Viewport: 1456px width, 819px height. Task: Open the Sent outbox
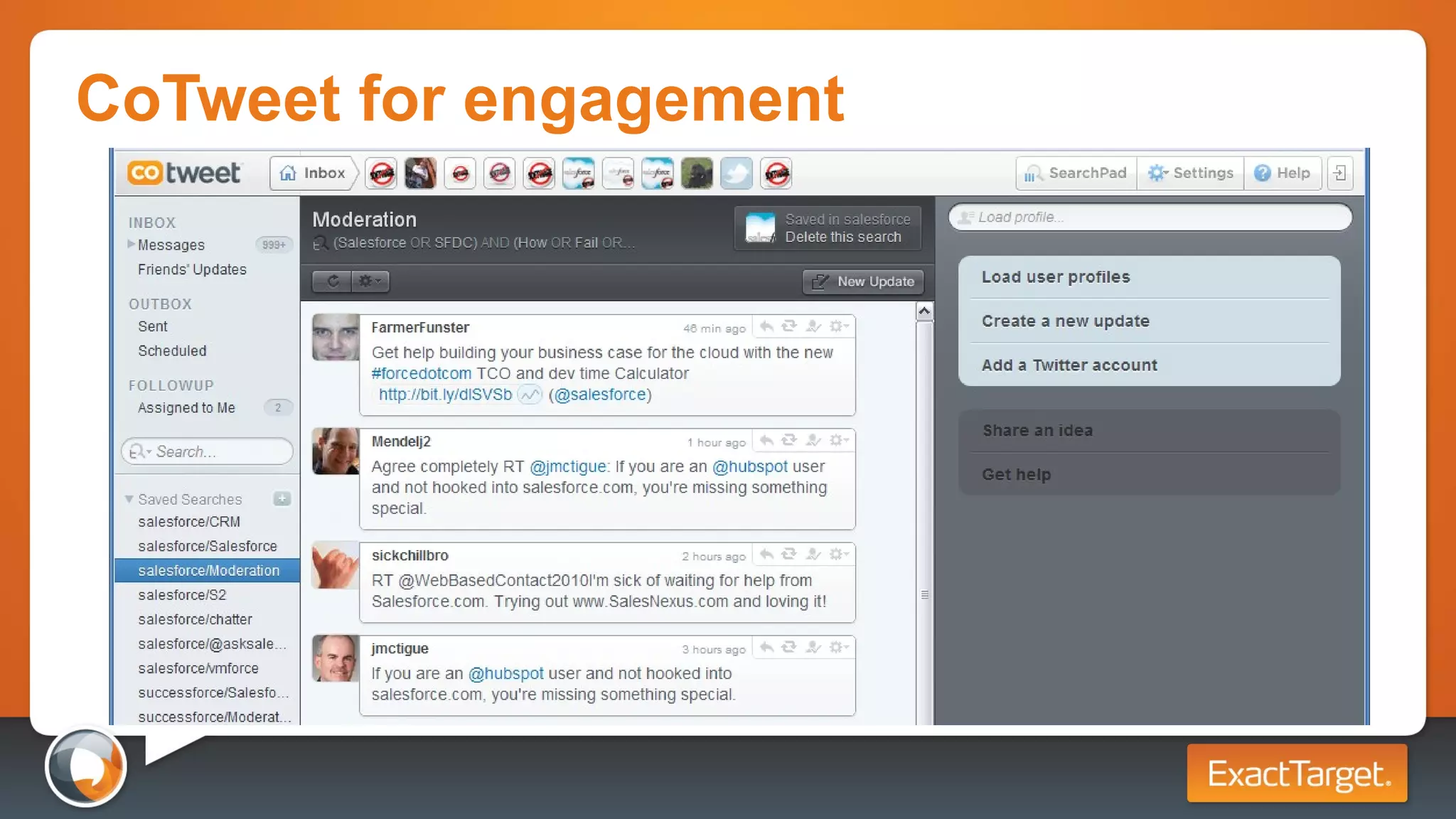pyautogui.click(x=153, y=326)
